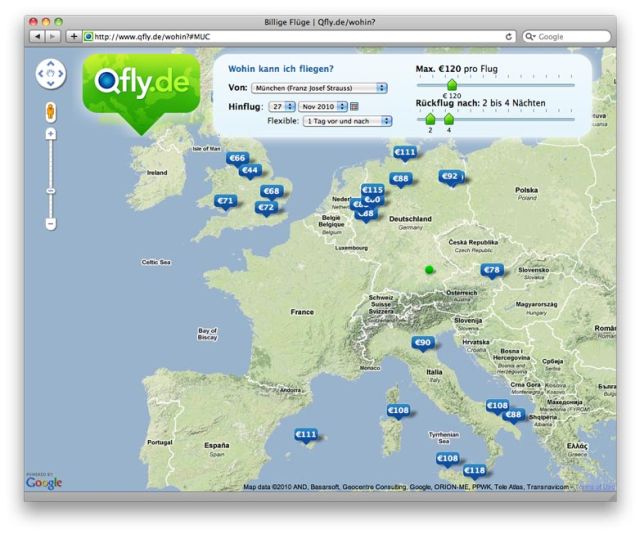Select the €92 flight marker
Image resolution: width=640 pixels, height=534 pixels.
(451, 177)
